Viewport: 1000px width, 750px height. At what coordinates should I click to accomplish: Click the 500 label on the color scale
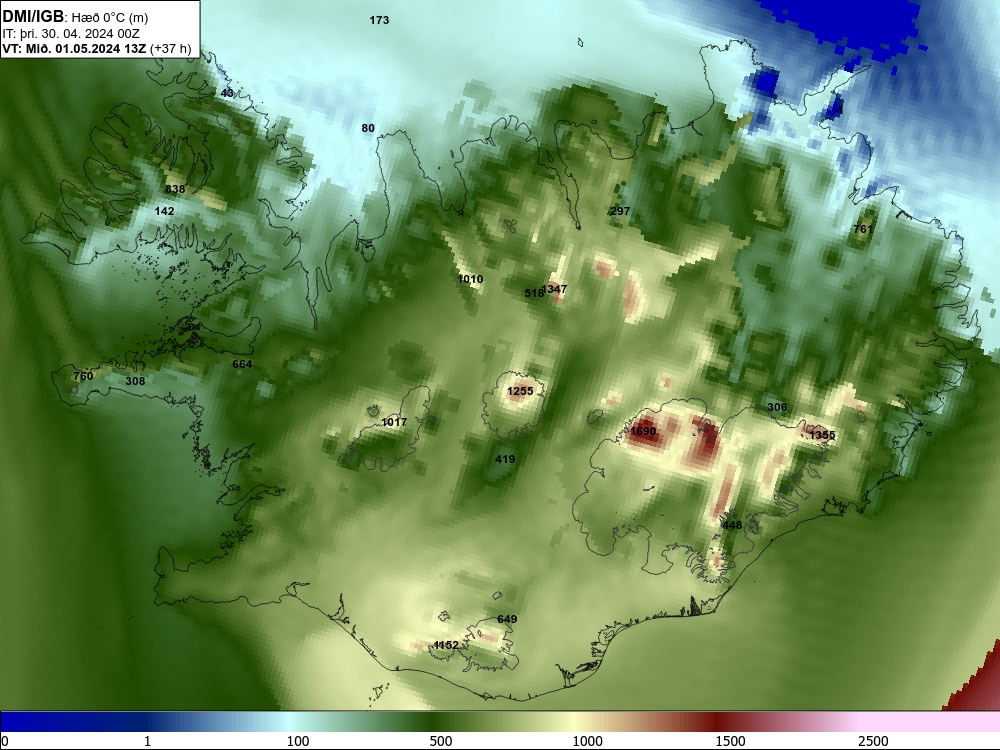441,741
